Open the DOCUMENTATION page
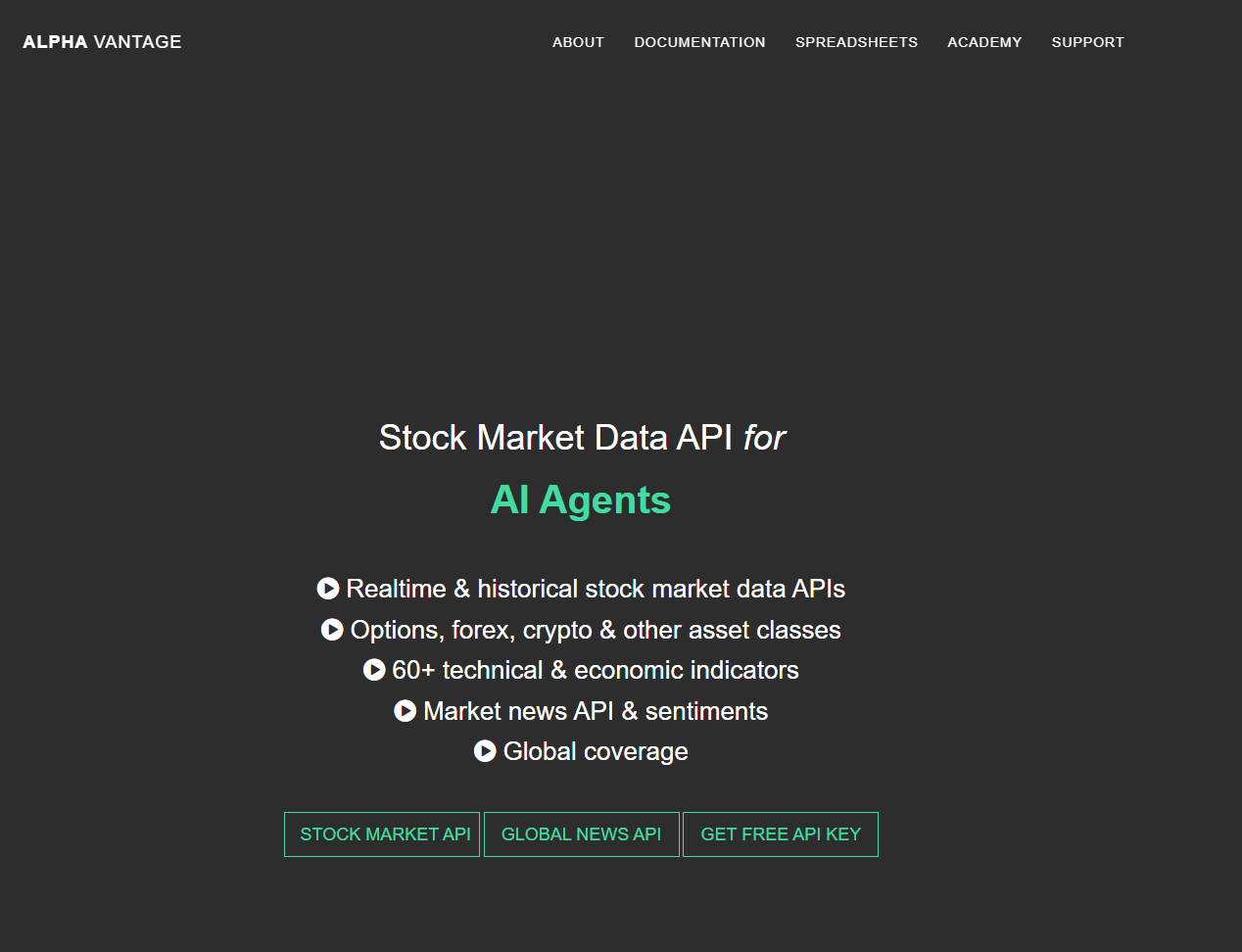1242x952 pixels. point(699,42)
